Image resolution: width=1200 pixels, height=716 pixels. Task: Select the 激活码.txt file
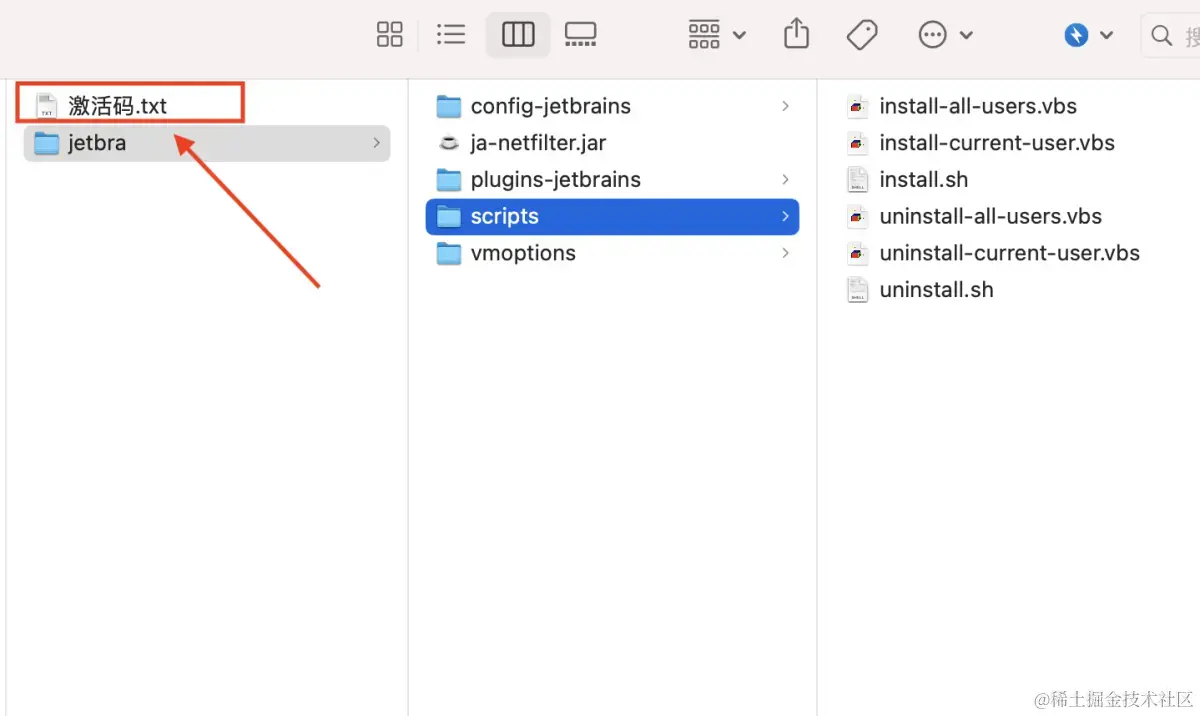pos(117,106)
